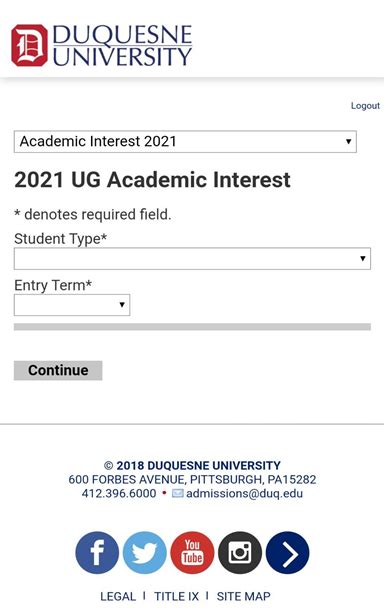Click the envelope icon beside admissions email
Viewport: 384px width, 616px height.
coord(178,493)
